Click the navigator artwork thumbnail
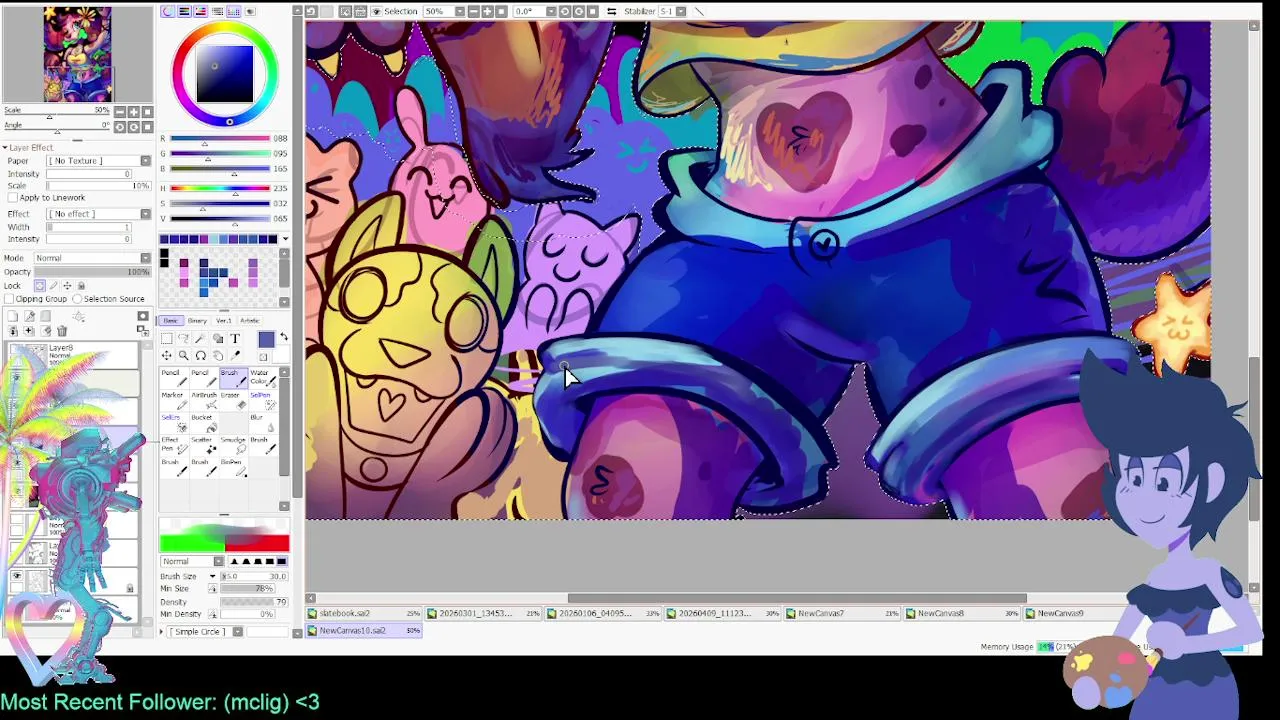 (78, 53)
